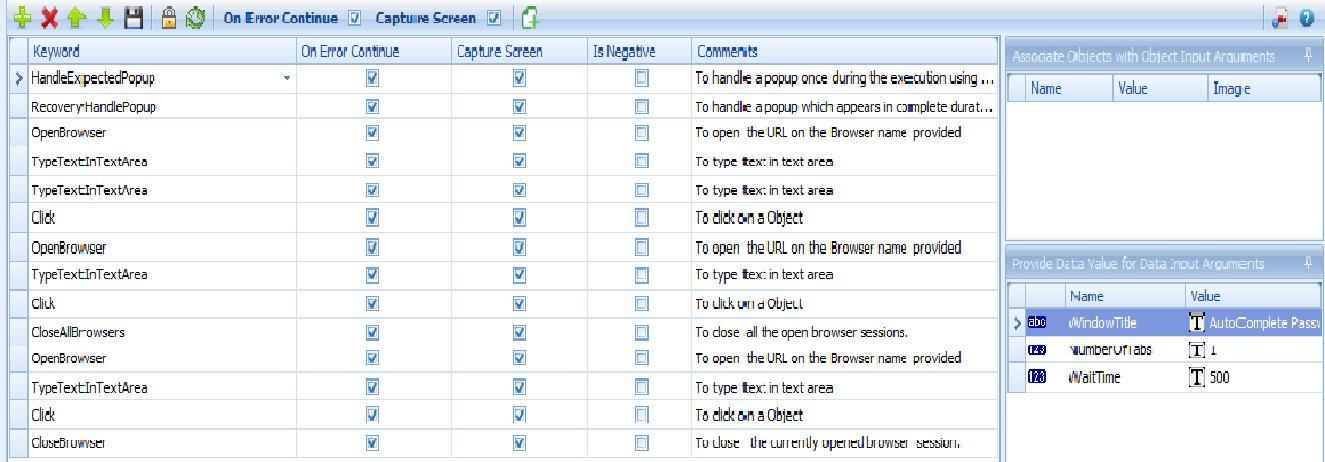Uncheck Capture Screen for CloseAllBrowsers row
This screenshot has width=1325, height=462.
pos(519,332)
